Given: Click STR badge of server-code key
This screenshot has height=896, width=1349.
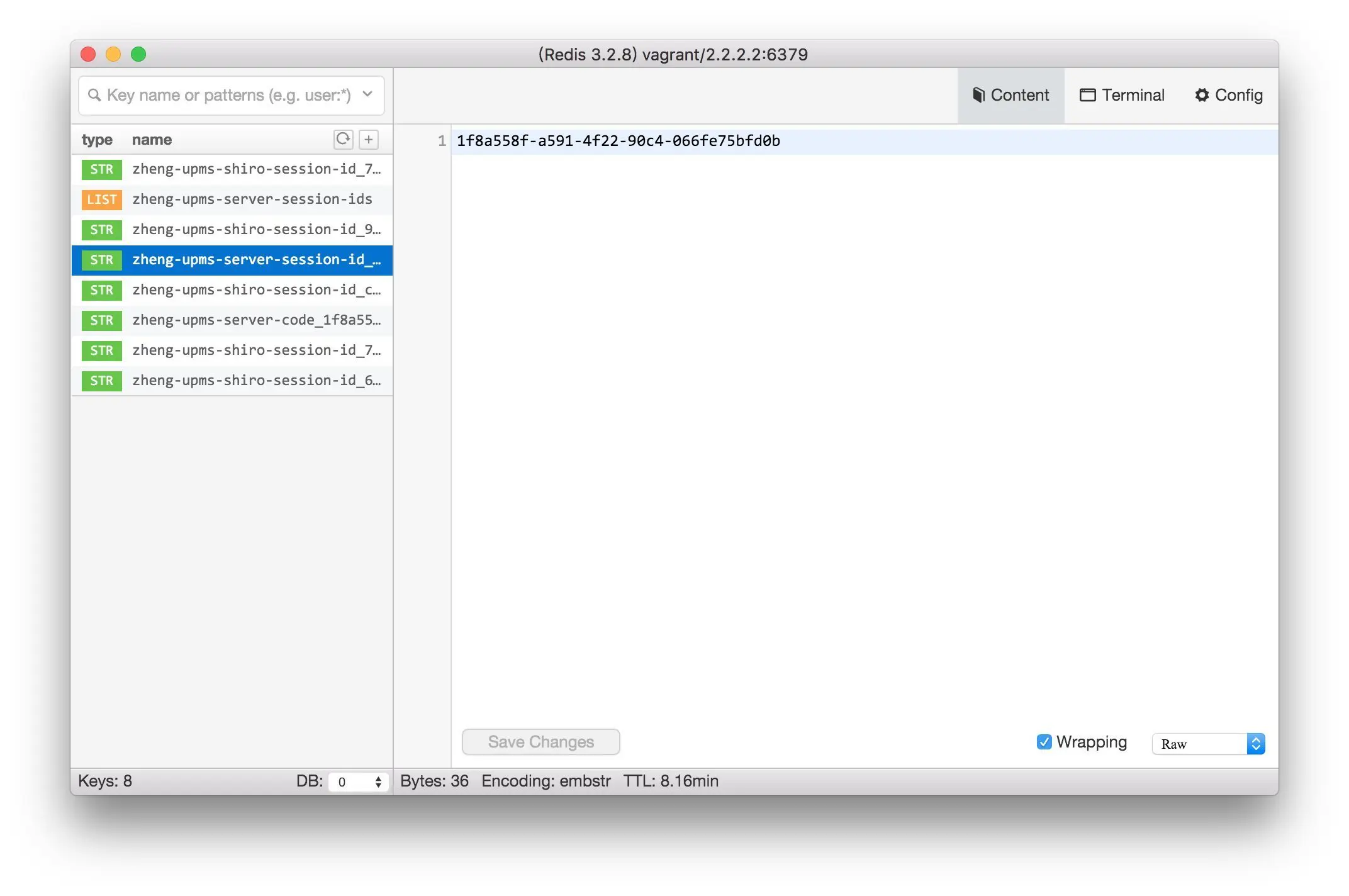Looking at the screenshot, I should pyautogui.click(x=101, y=320).
